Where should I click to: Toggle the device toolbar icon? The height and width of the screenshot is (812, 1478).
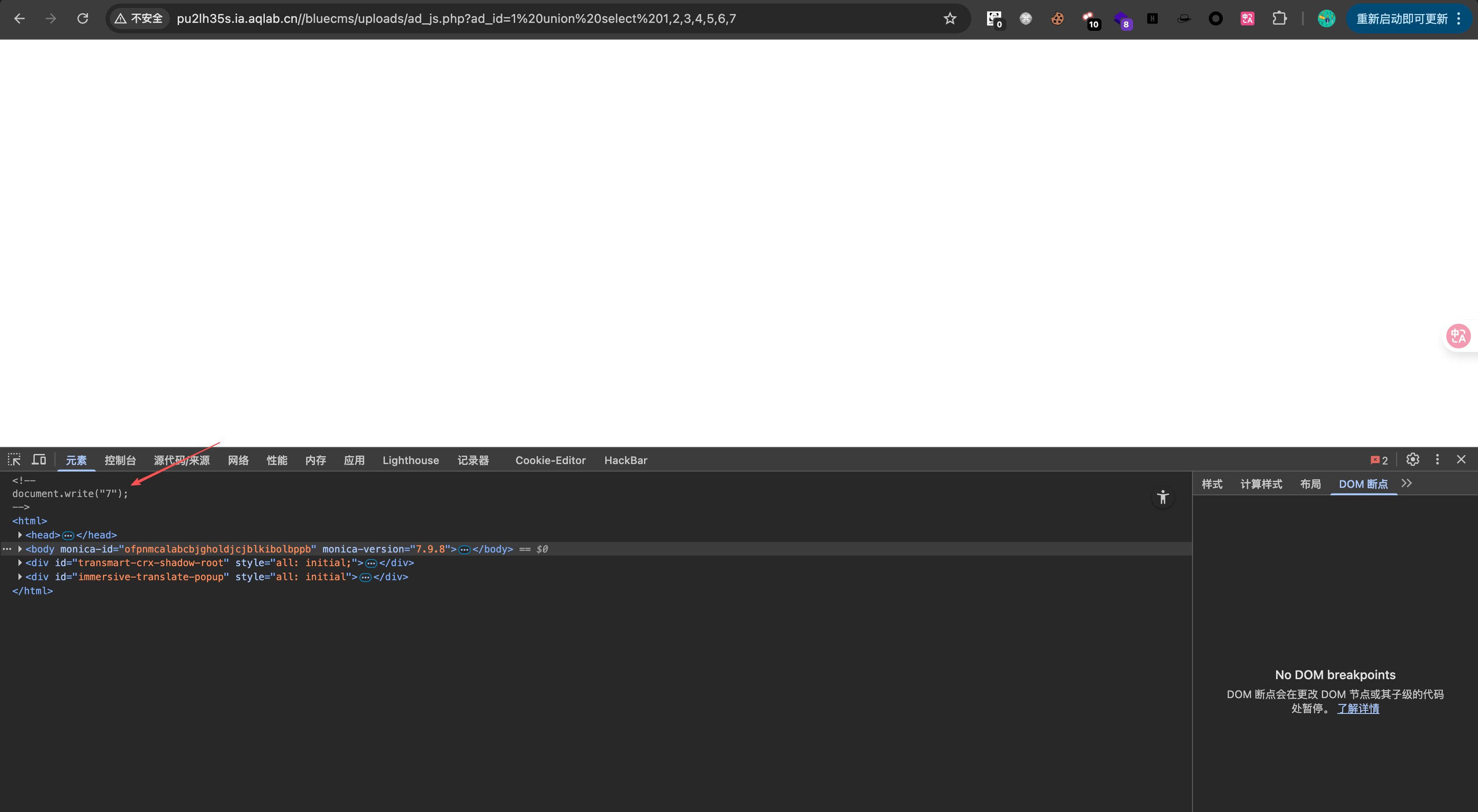[x=39, y=460]
